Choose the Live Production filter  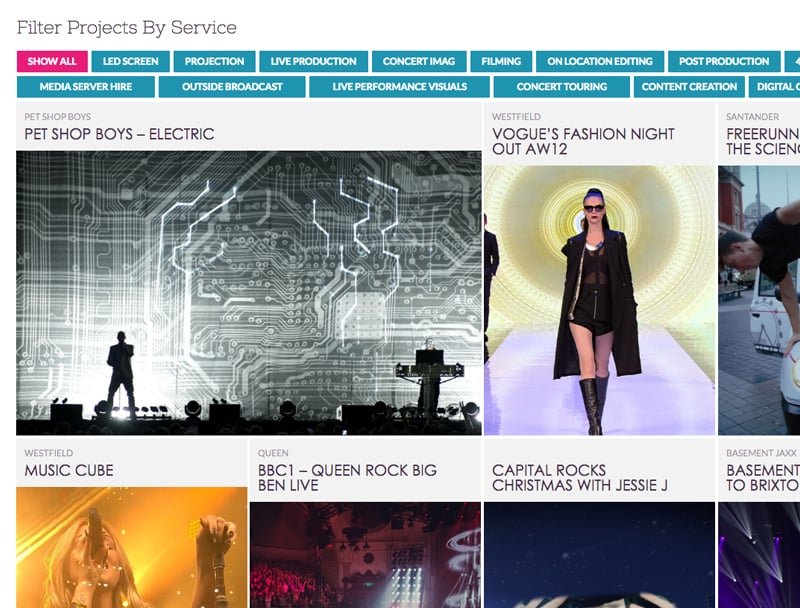pyautogui.click(x=313, y=62)
